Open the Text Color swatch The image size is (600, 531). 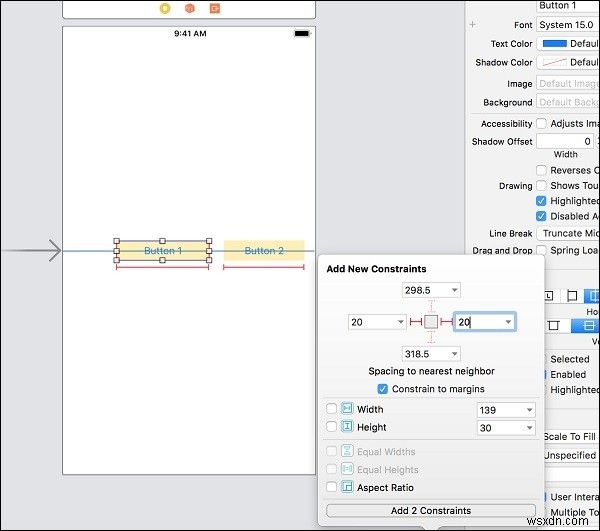click(x=554, y=44)
